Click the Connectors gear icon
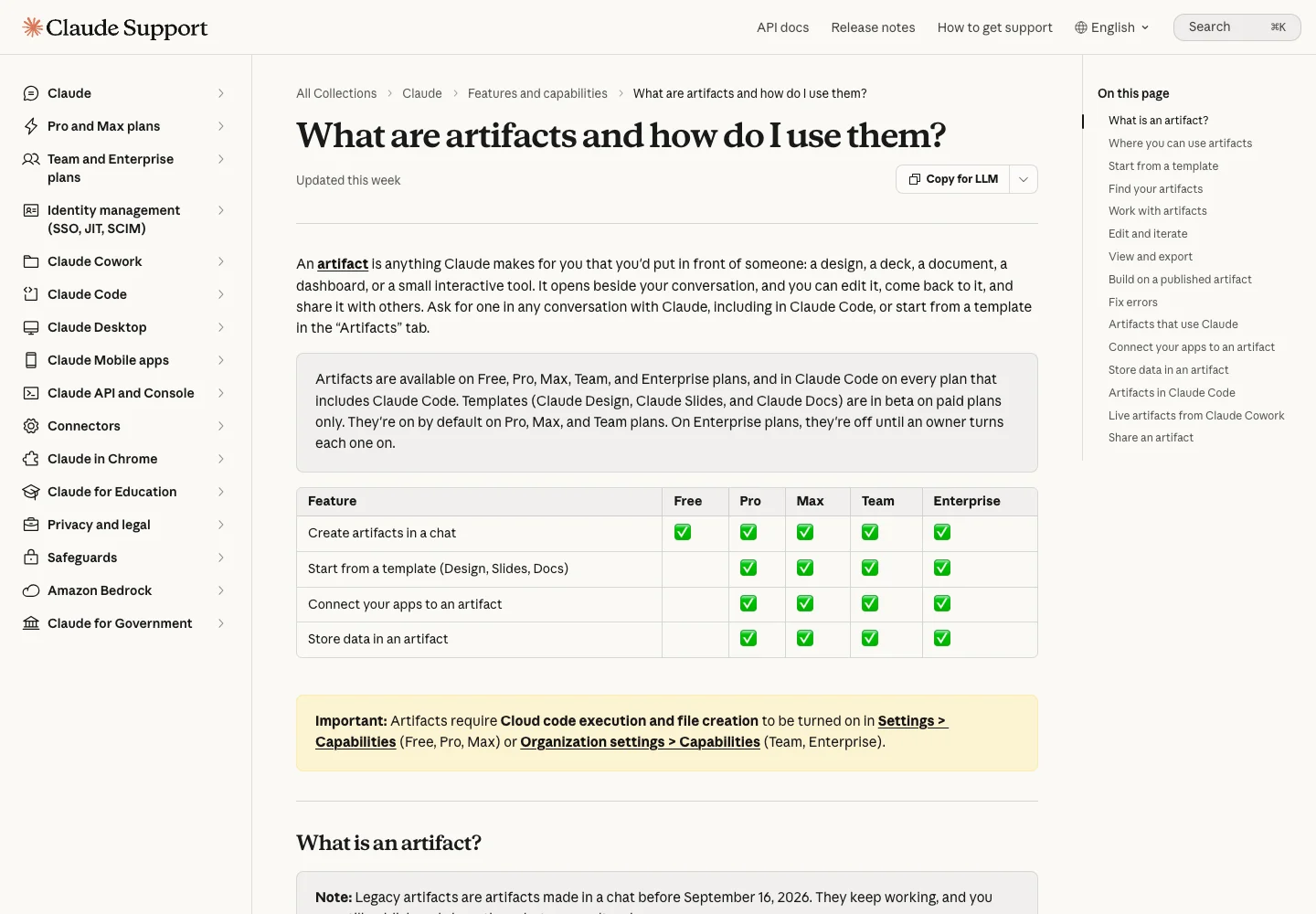1316x914 pixels. click(31, 426)
